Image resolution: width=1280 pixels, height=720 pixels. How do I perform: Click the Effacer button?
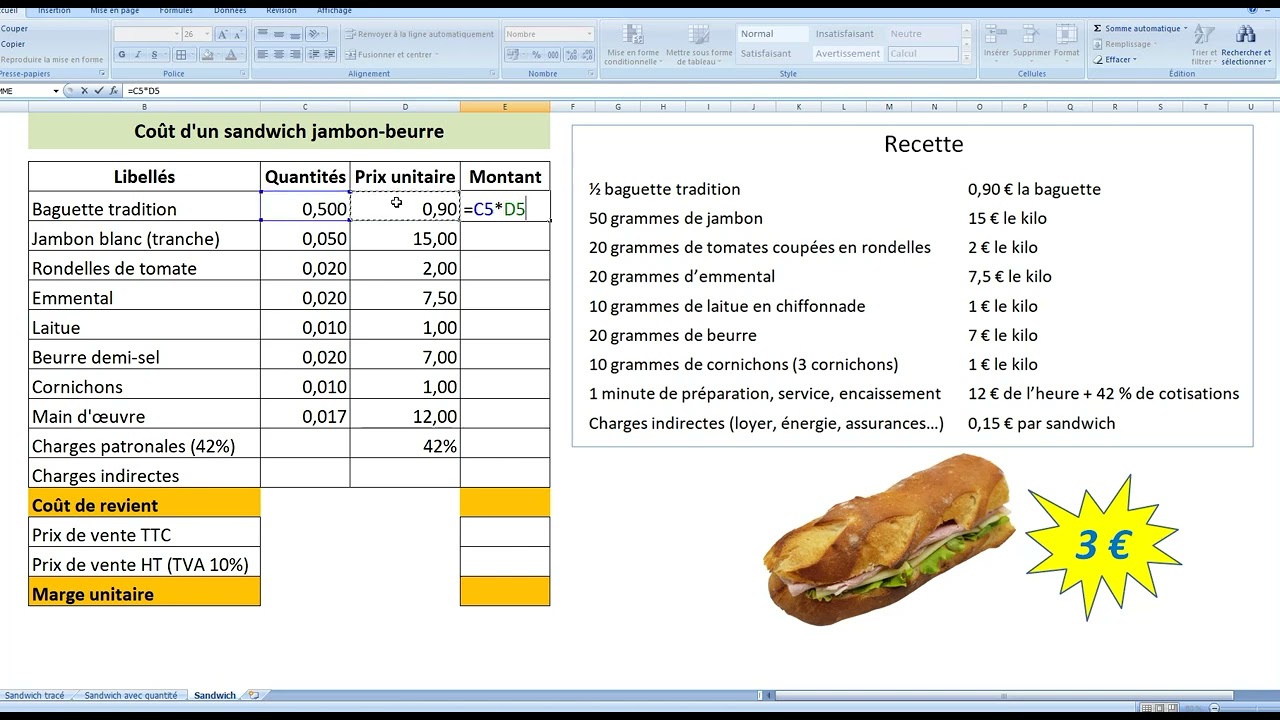tap(1115, 59)
